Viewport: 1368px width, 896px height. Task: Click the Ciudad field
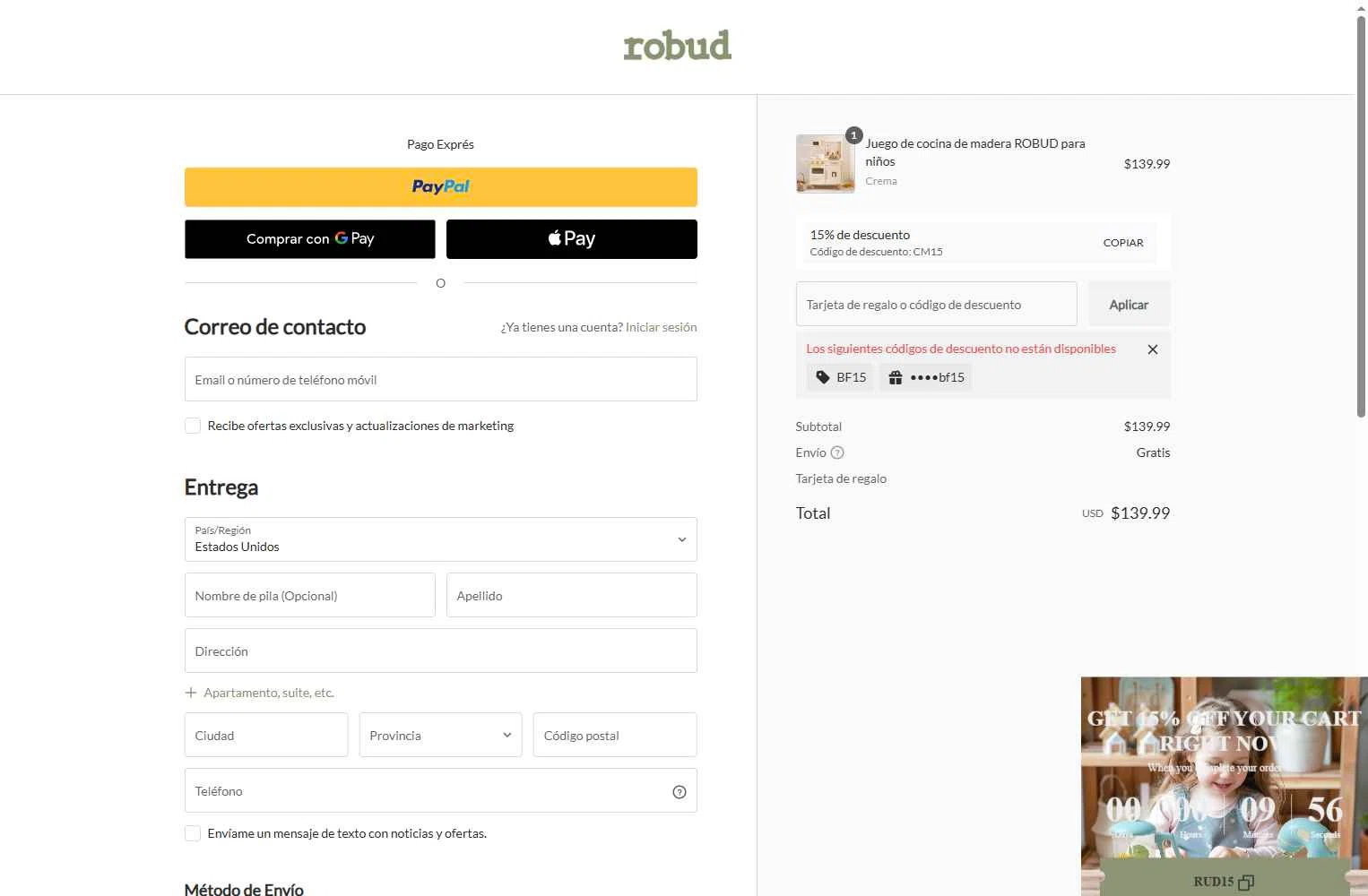tap(266, 735)
